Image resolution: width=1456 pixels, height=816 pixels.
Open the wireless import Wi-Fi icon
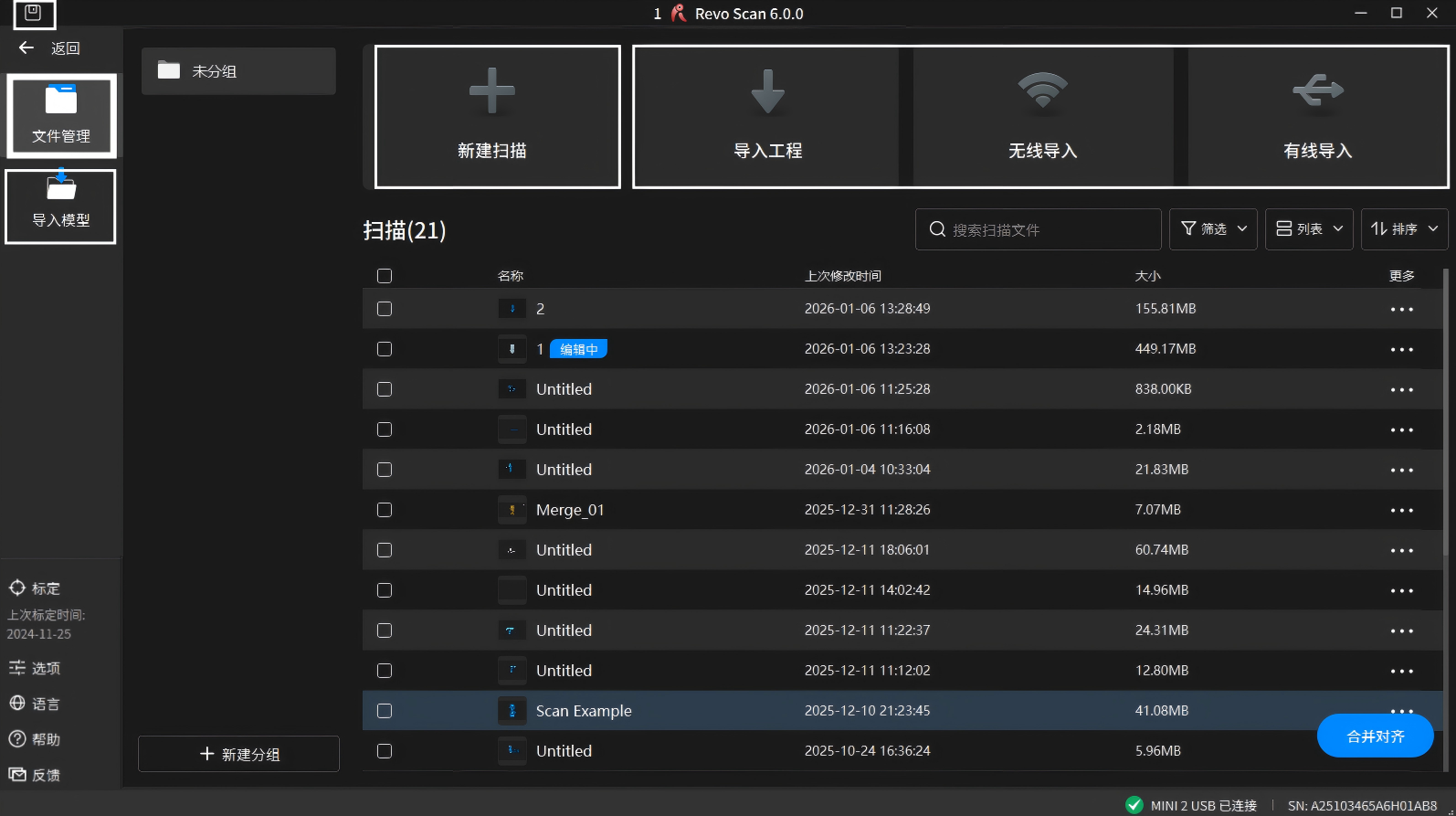click(x=1042, y=90)
